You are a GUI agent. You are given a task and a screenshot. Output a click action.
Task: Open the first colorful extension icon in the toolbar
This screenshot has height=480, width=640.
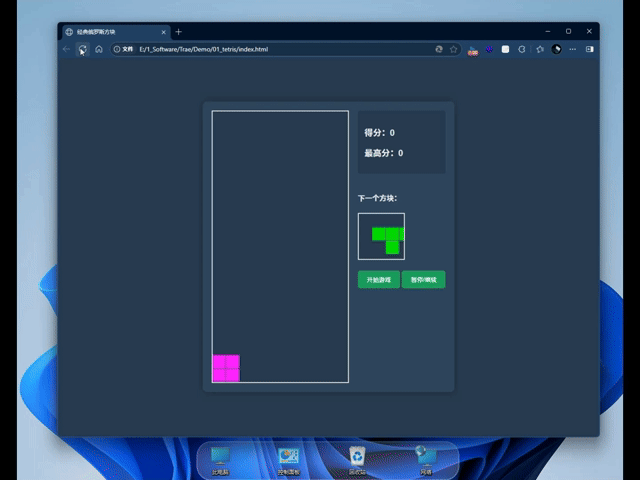coord(473,50)
